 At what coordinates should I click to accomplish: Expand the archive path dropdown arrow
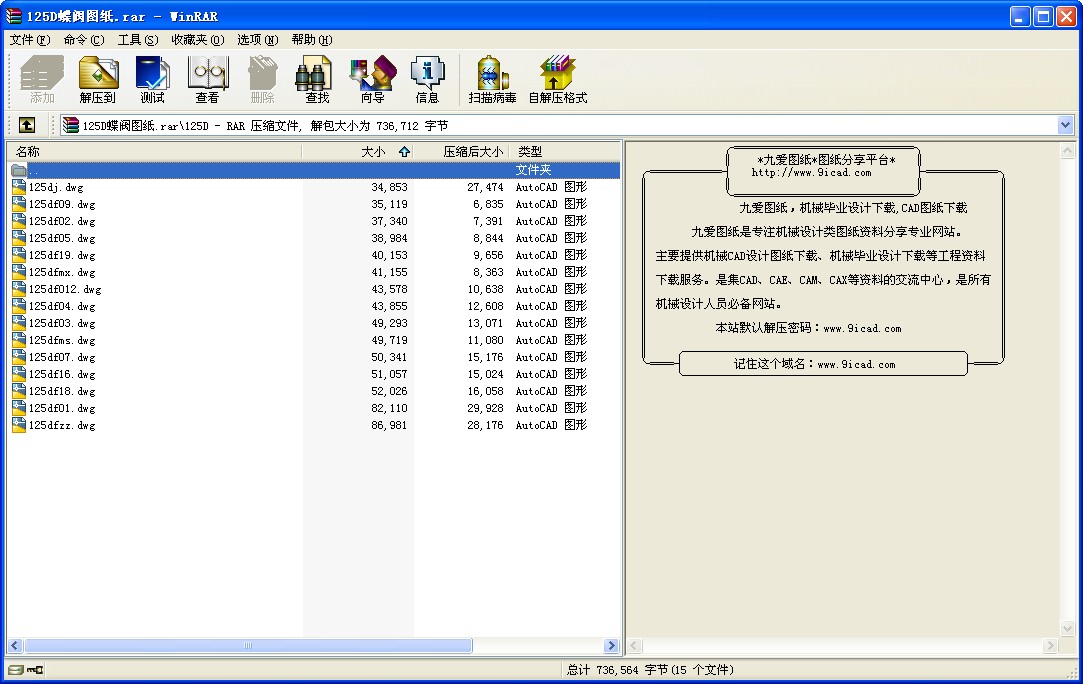pyautogui.click(x=1065, y=125)
